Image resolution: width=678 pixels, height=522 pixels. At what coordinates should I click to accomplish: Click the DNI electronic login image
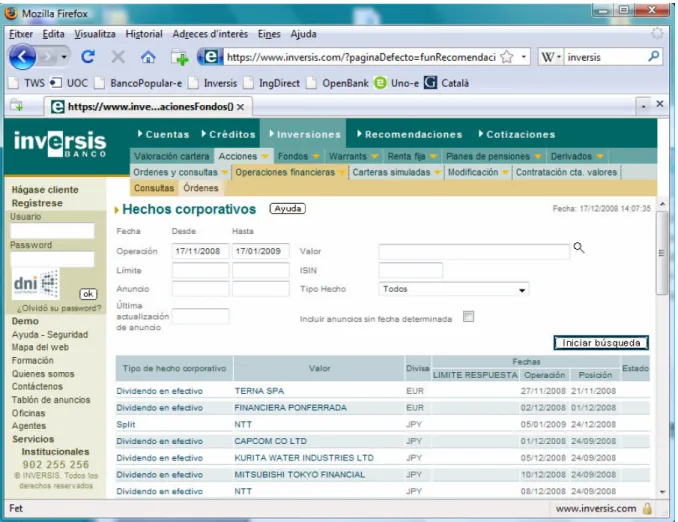35,284
